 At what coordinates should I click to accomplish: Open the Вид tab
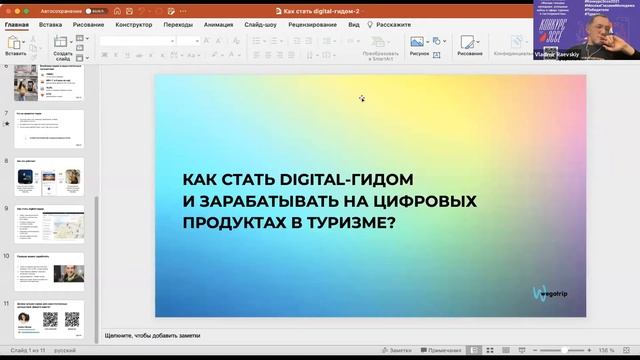[354, 24]
